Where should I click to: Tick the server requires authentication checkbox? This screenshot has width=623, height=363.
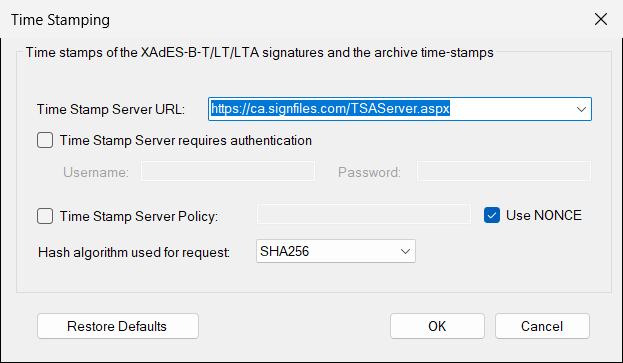(45, 140)
